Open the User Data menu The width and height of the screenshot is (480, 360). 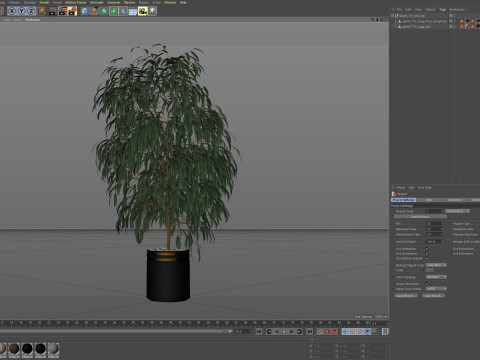[x=424, y=187]
